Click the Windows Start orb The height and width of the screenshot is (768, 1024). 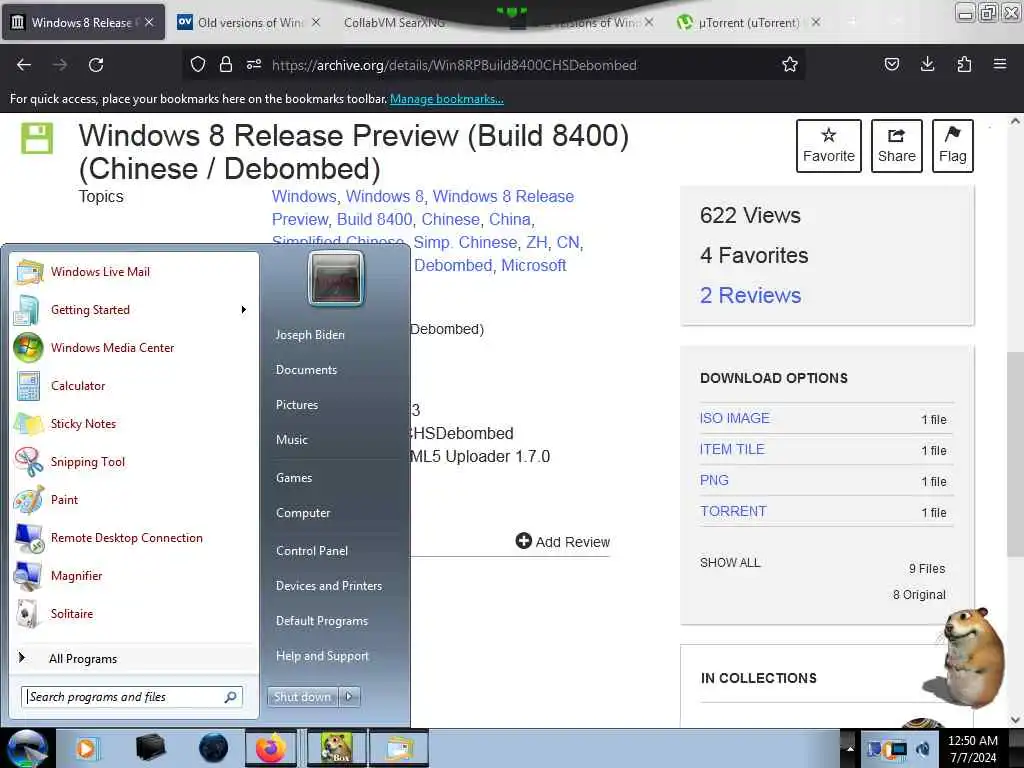pos(27,748)
